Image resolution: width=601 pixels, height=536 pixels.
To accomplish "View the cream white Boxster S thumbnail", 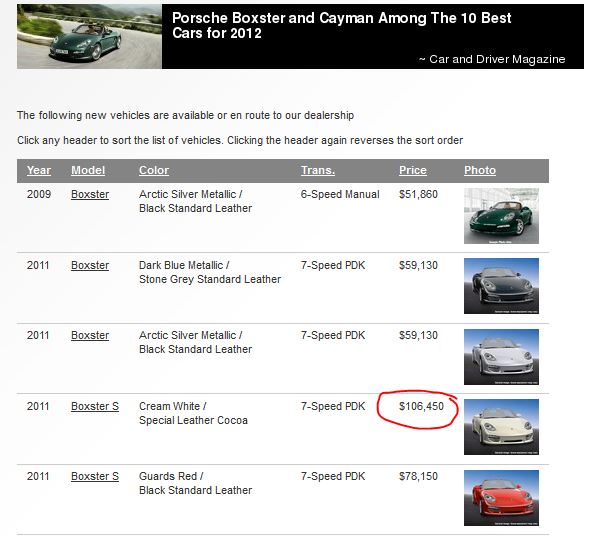I will [x=501, y=427].
